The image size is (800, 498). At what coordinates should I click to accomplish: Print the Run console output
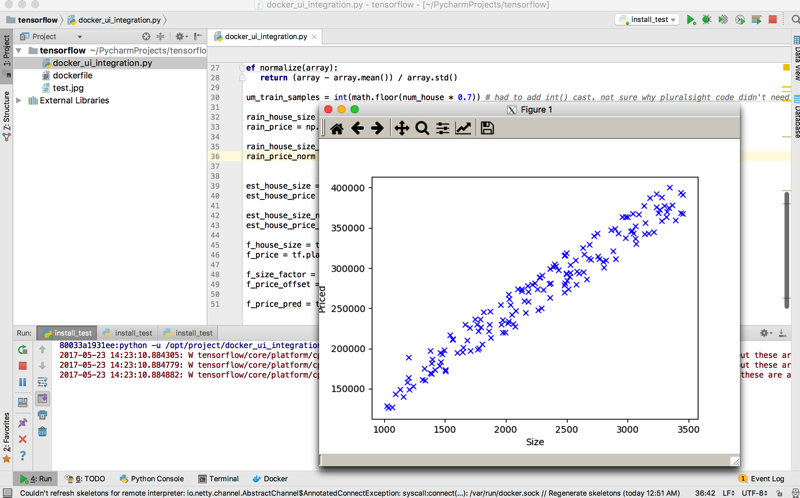[x=42, y=415]
